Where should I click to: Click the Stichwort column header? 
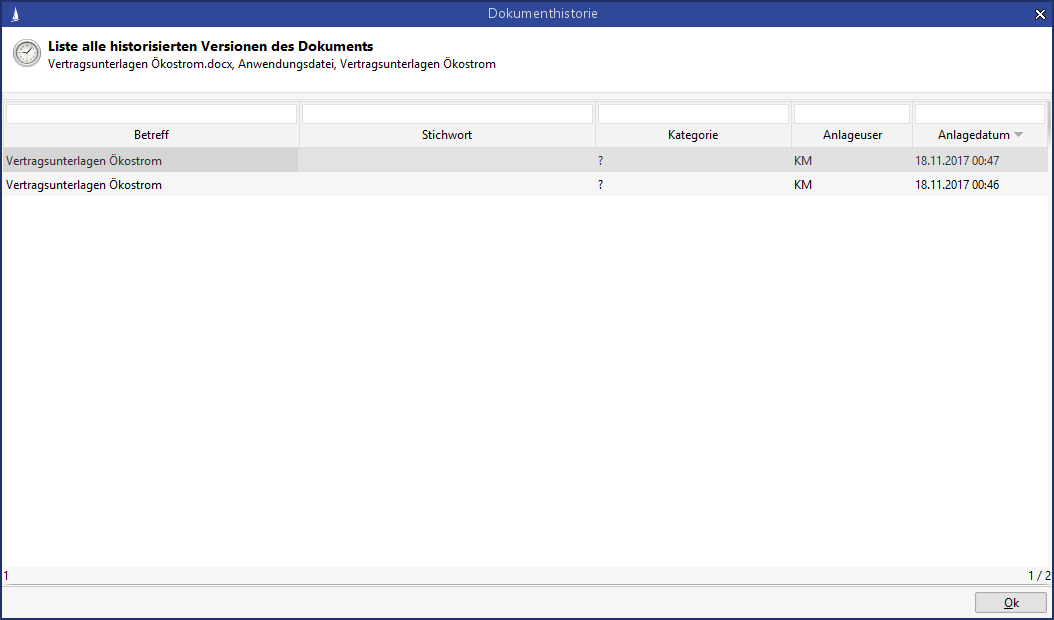point(447,135)
